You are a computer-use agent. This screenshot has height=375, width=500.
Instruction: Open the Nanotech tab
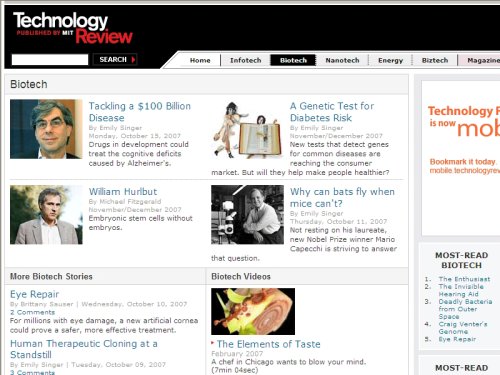pyautogui.click(x=342, y=60)
